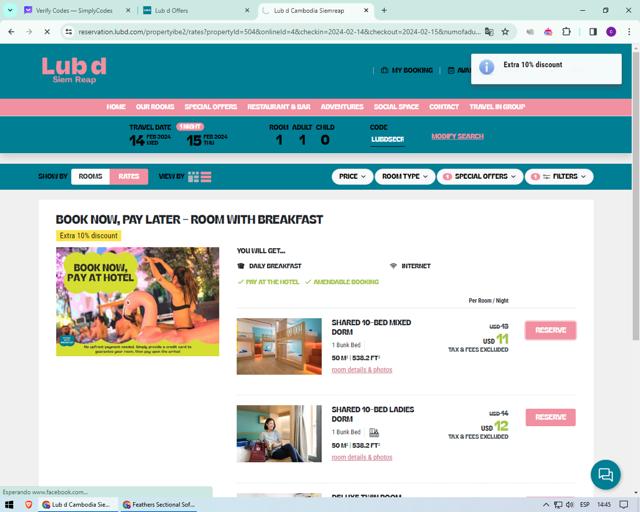Switch to Verify Codes SimplyCodes tab

tap(73, 11)
